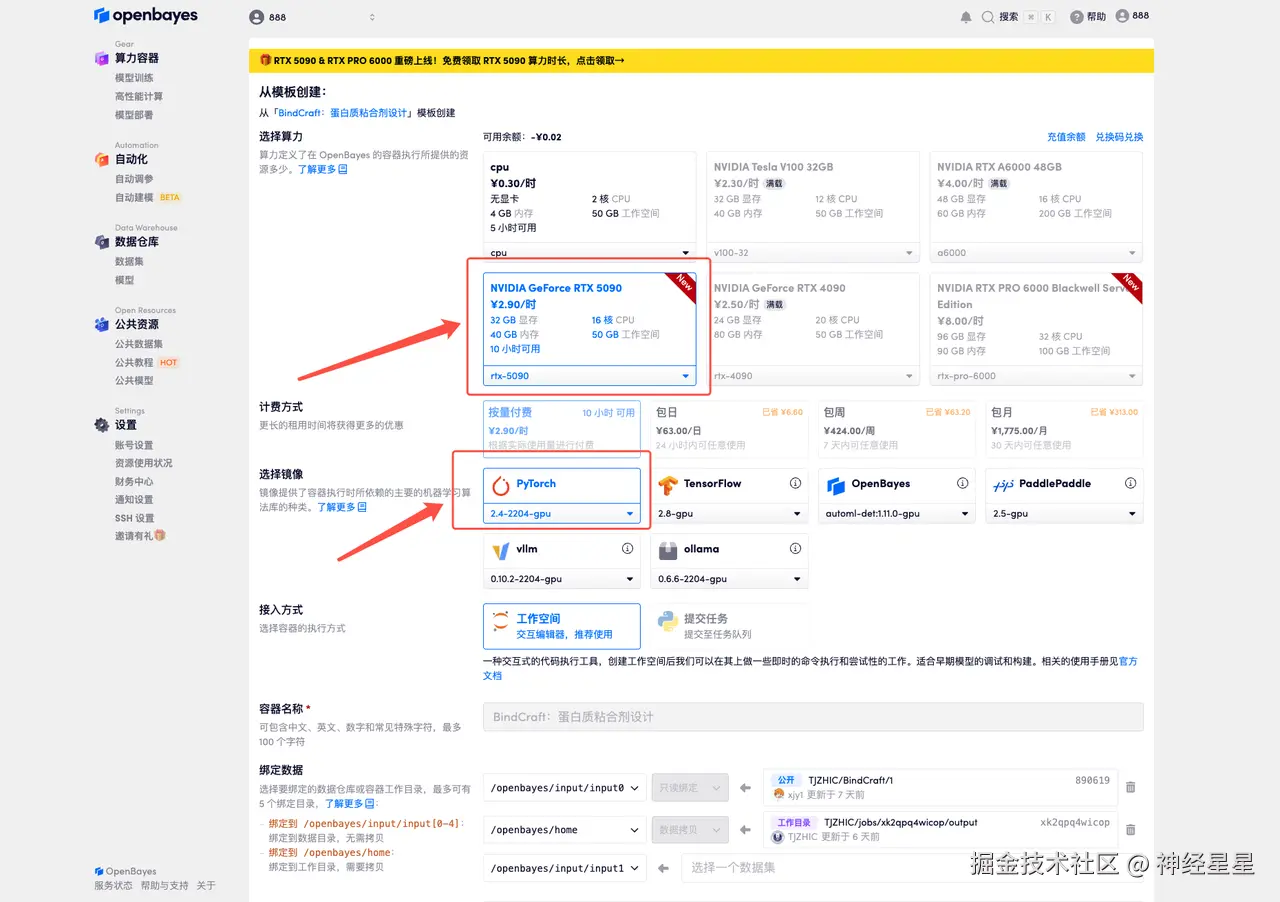Click the 设置 gear sidebar icon

point(101,425)
